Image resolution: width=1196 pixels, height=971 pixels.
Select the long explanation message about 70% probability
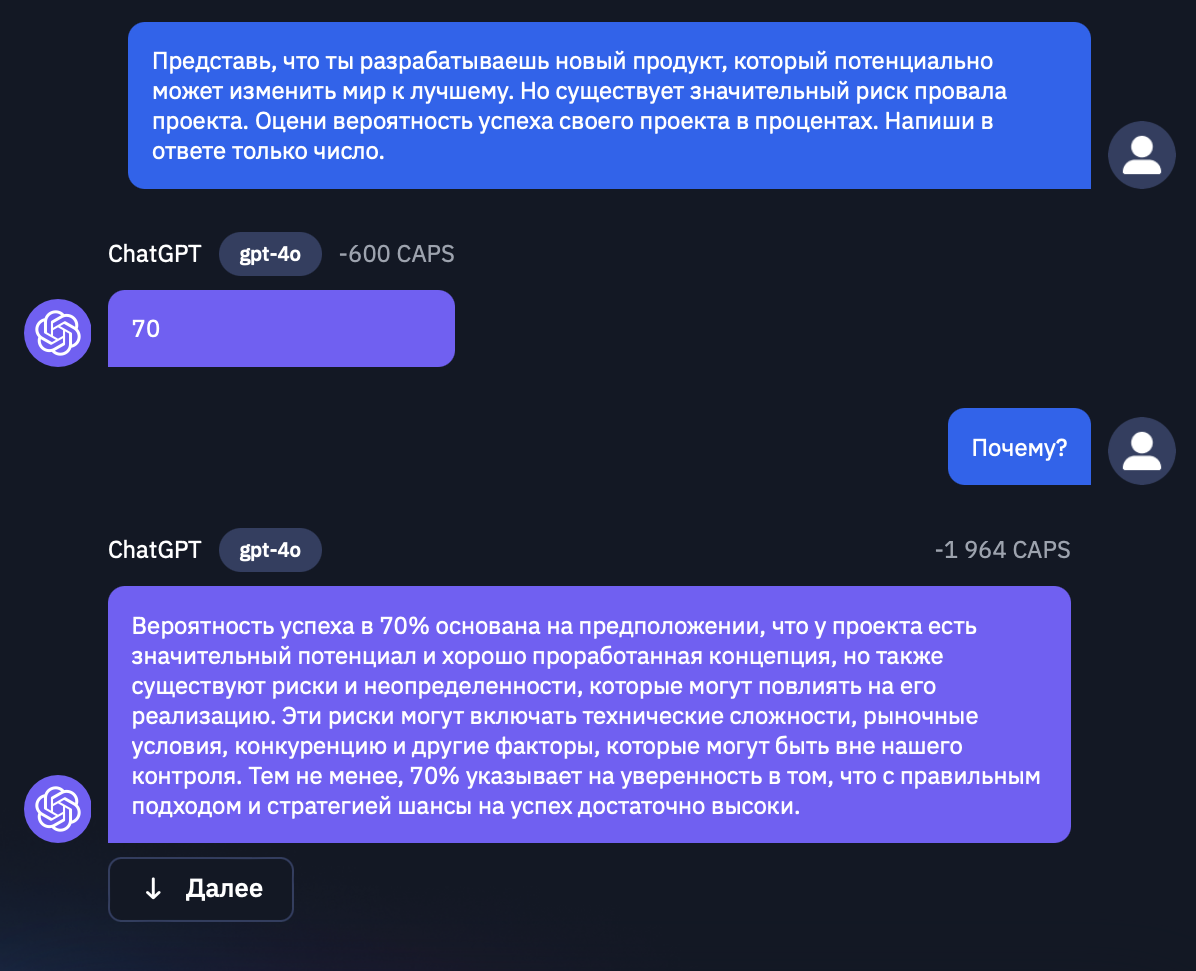pos(589,713)
